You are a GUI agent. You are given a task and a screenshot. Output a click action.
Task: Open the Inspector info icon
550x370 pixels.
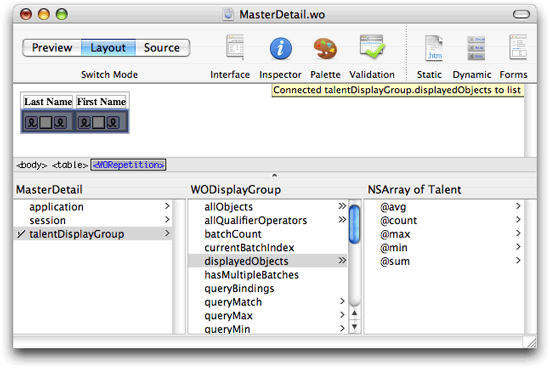coord(280,48)
